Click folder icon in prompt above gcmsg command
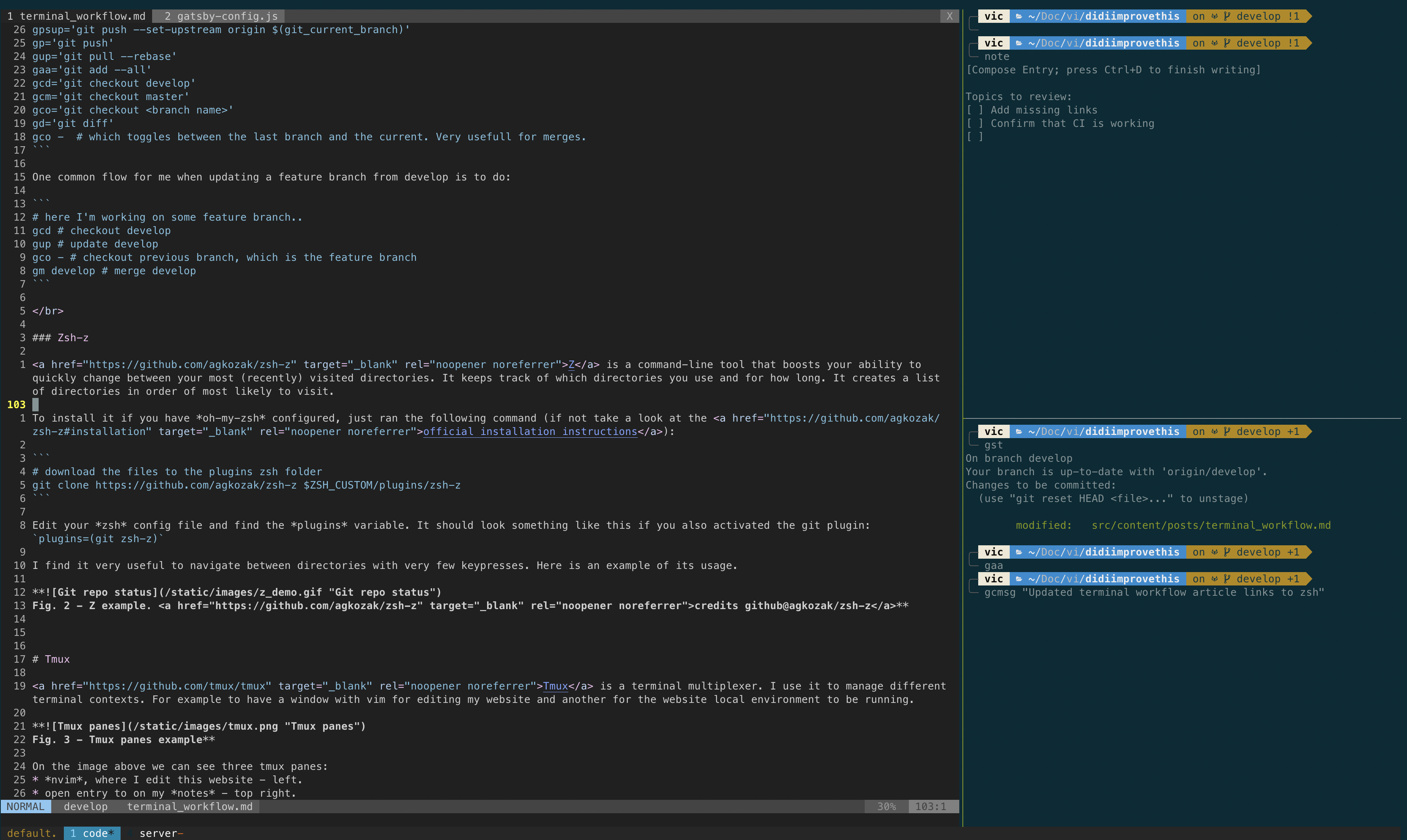Screen dimensions: 1407x840 [1018, 579]
